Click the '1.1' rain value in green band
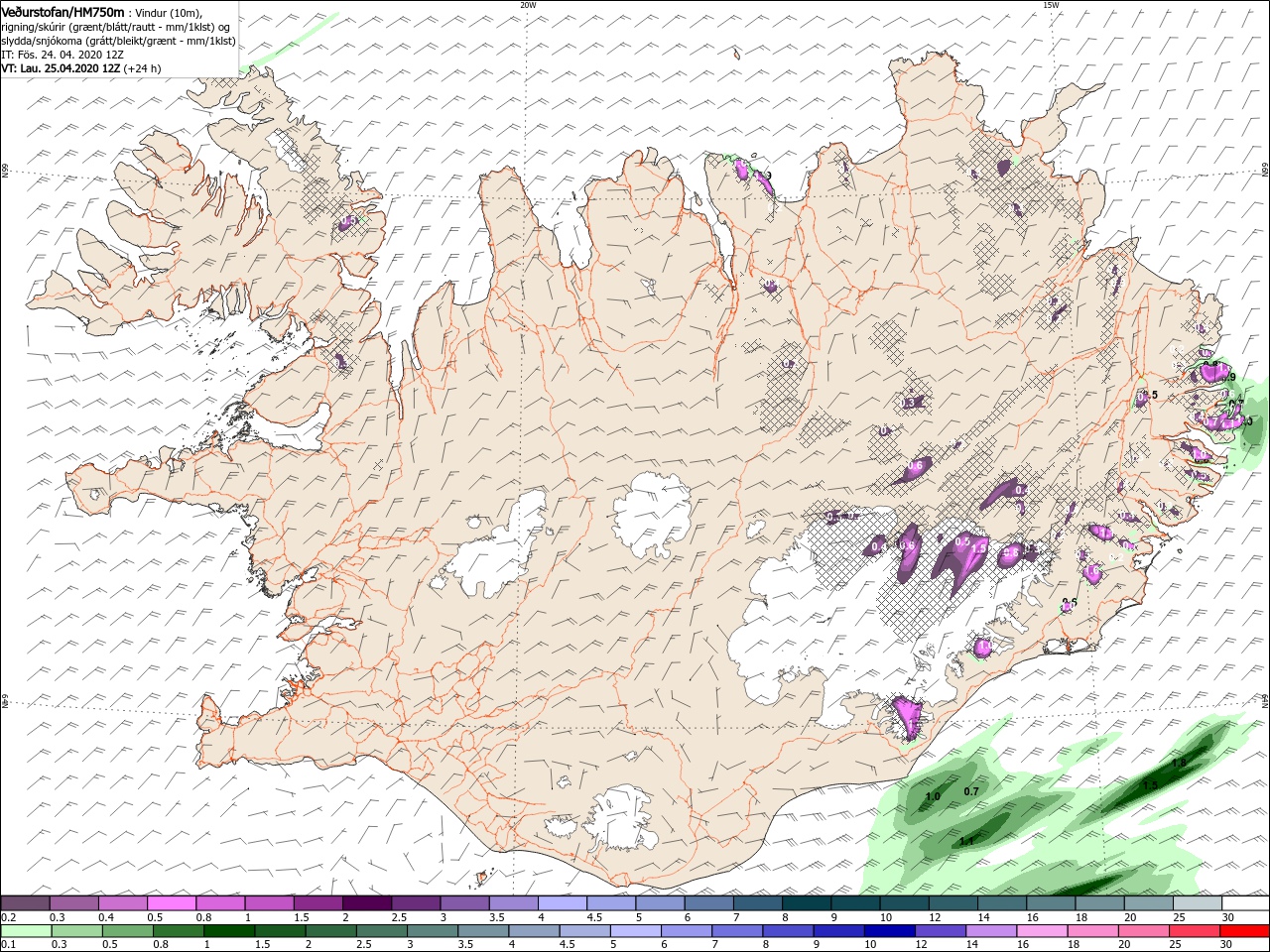 [966, 841]
